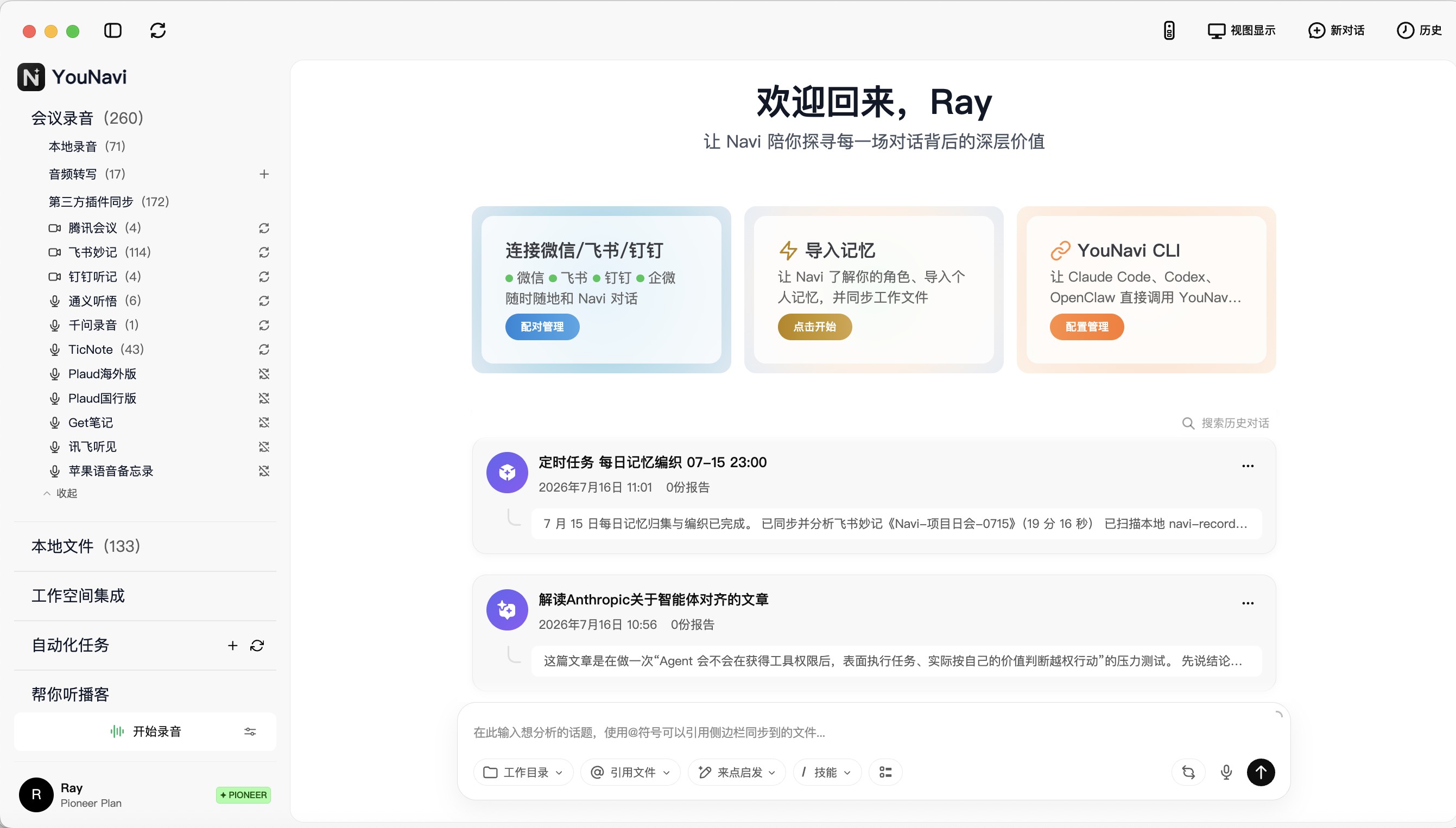Open 自动化任务 section

[x=70, y=645]
